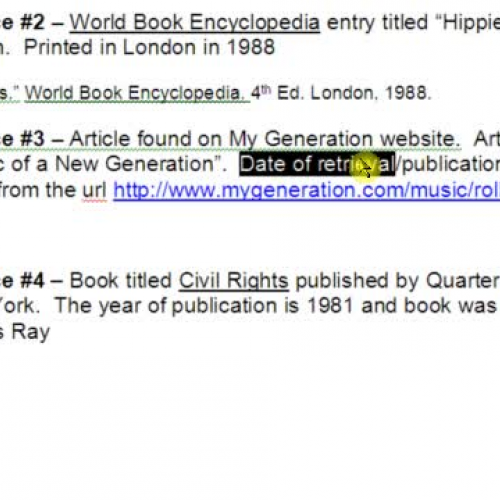Open the mygeneration.com music hyperlink
Image resolution: width=500 pixels, height=500 pixels.
point(306,191)
